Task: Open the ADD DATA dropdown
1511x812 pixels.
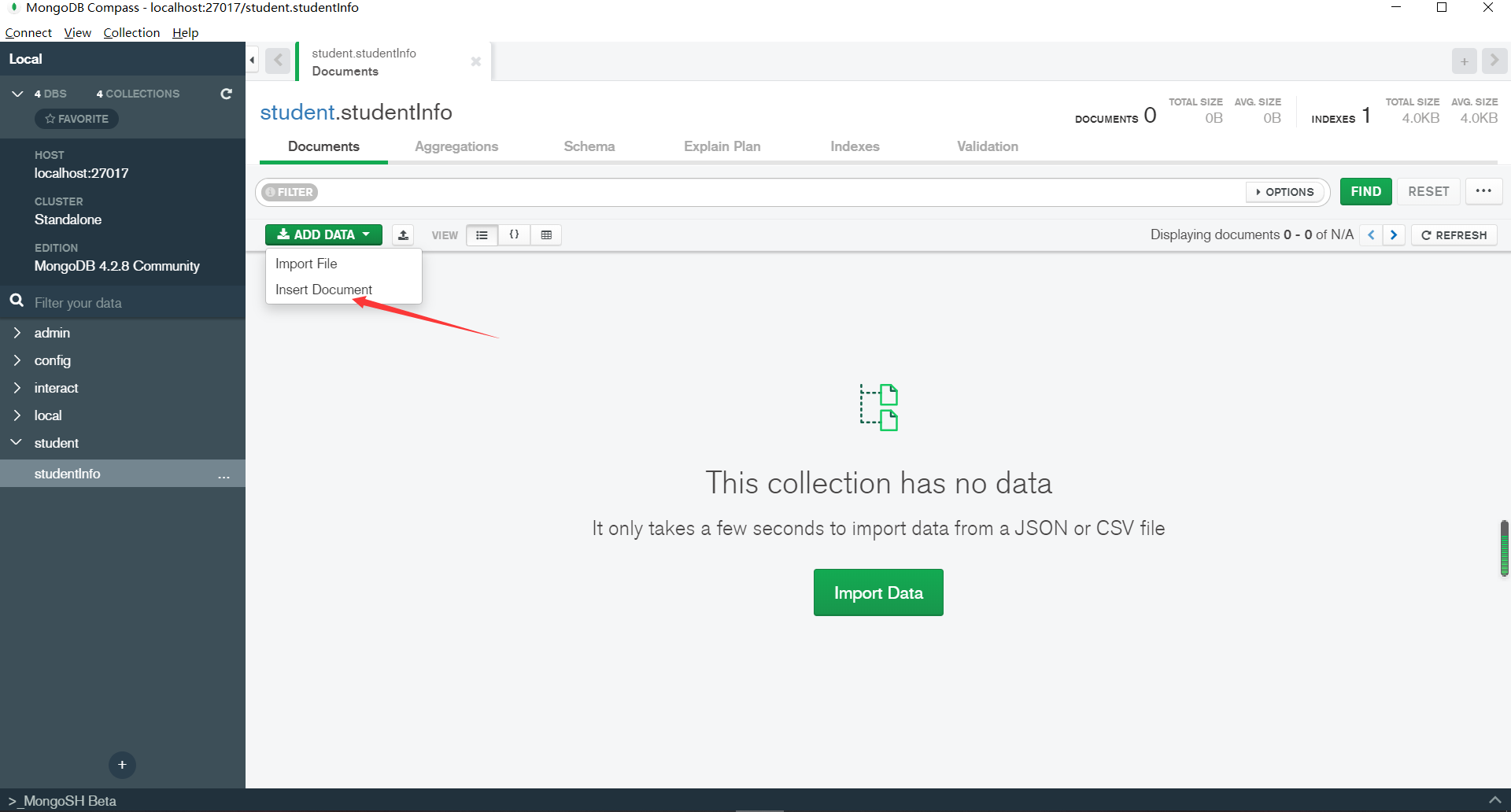Action: pyautogui.click(x=323, y=234)
